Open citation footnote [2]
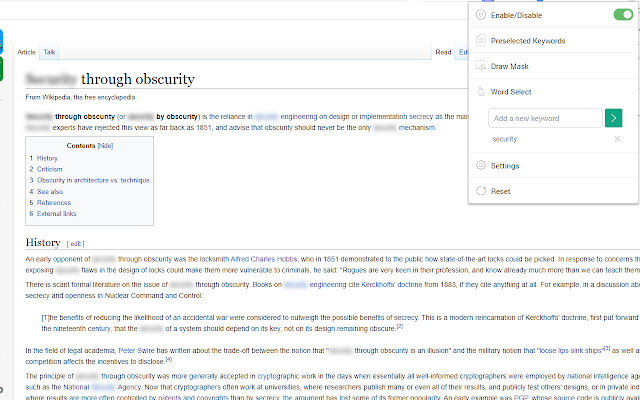 point(400,326)
